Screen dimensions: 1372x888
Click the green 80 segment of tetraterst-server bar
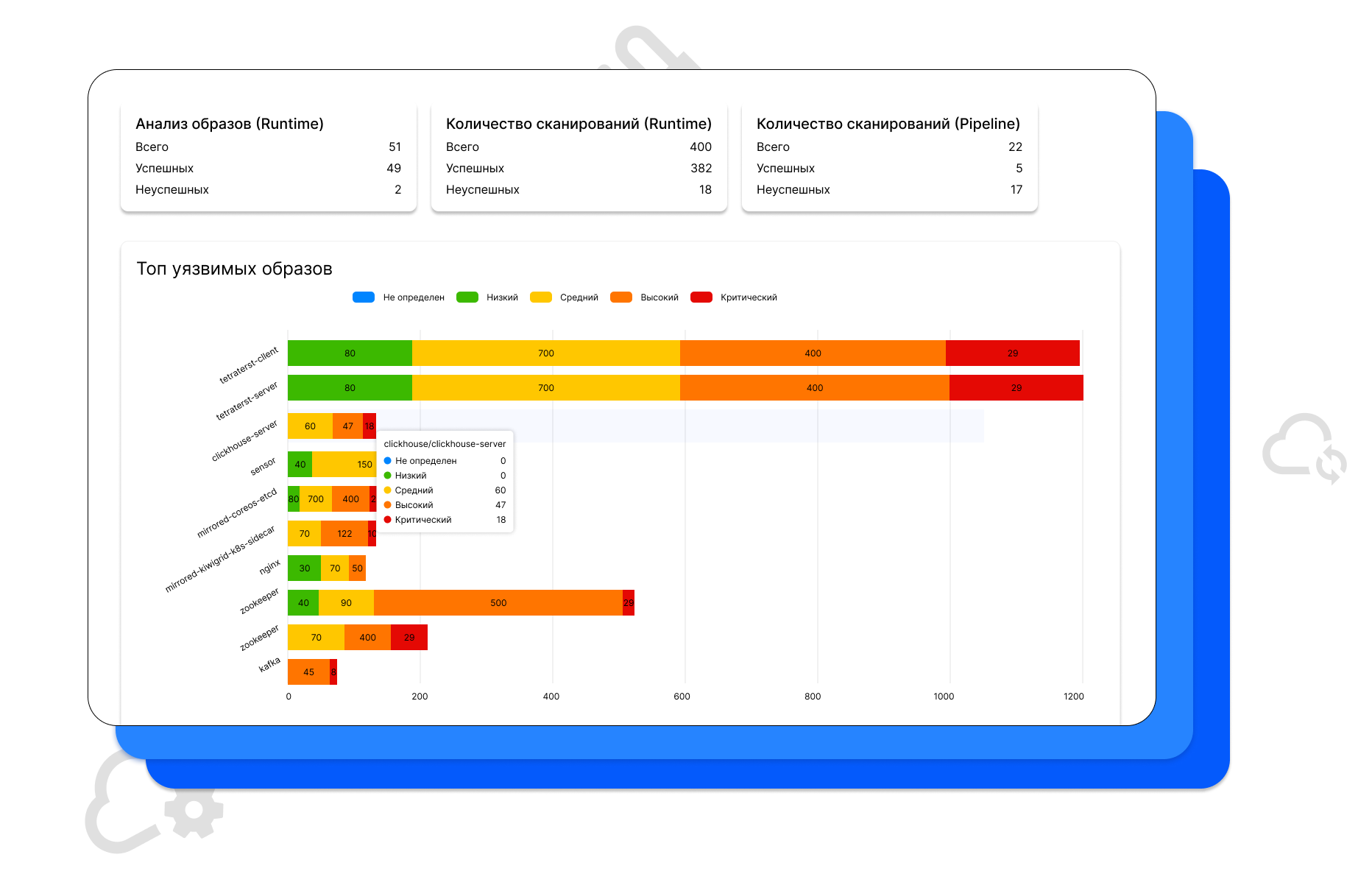click(x=350, y=388)
